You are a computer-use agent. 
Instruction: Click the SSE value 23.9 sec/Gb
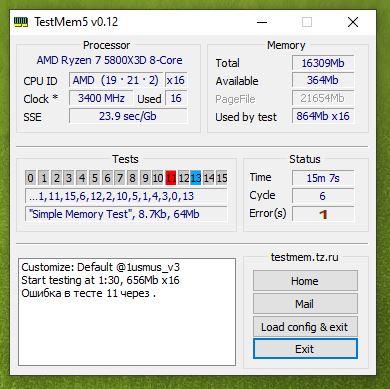(x=128, y=116)
